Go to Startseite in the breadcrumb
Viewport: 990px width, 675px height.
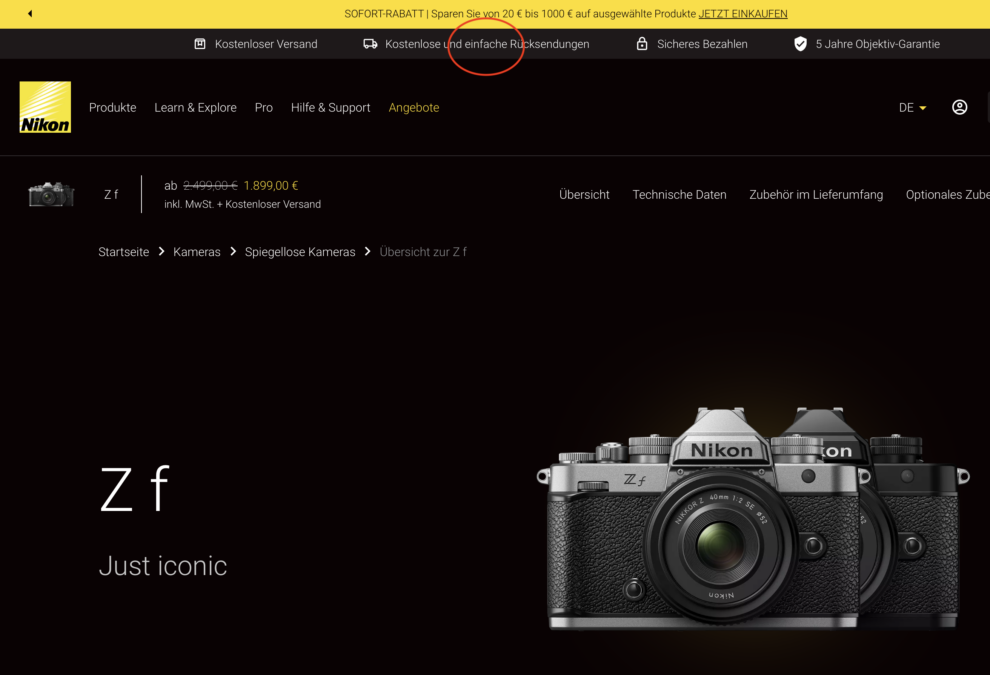tap(123, 252)
